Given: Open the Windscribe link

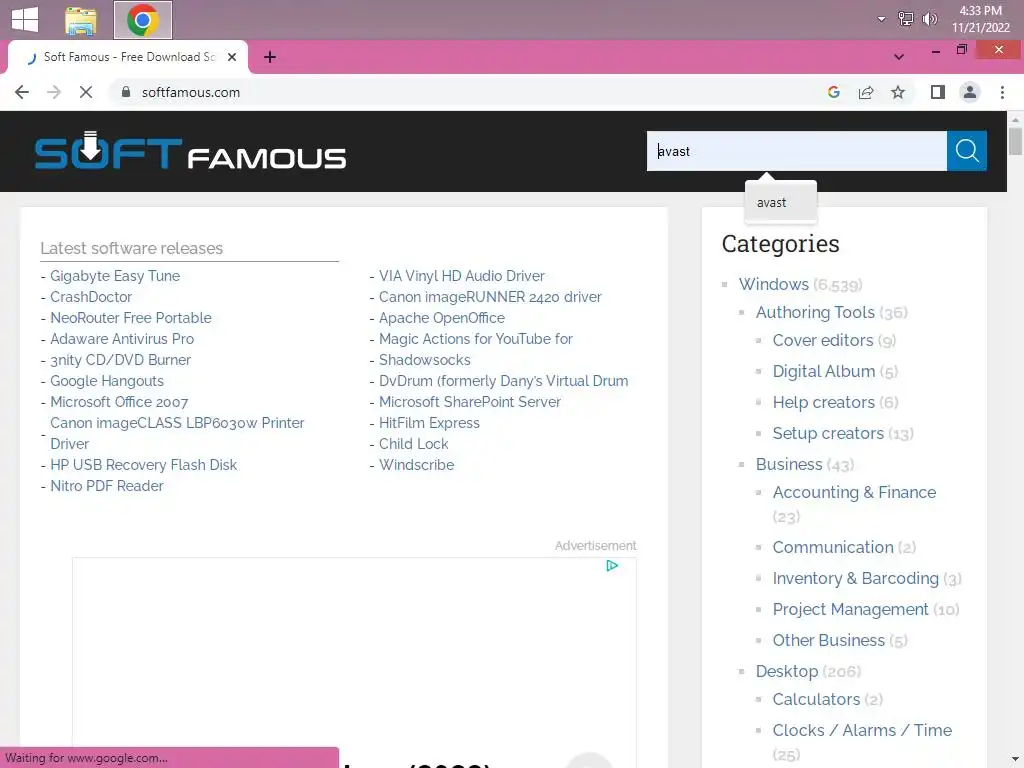Looking at the screenshot, I should tap(417, 465).
